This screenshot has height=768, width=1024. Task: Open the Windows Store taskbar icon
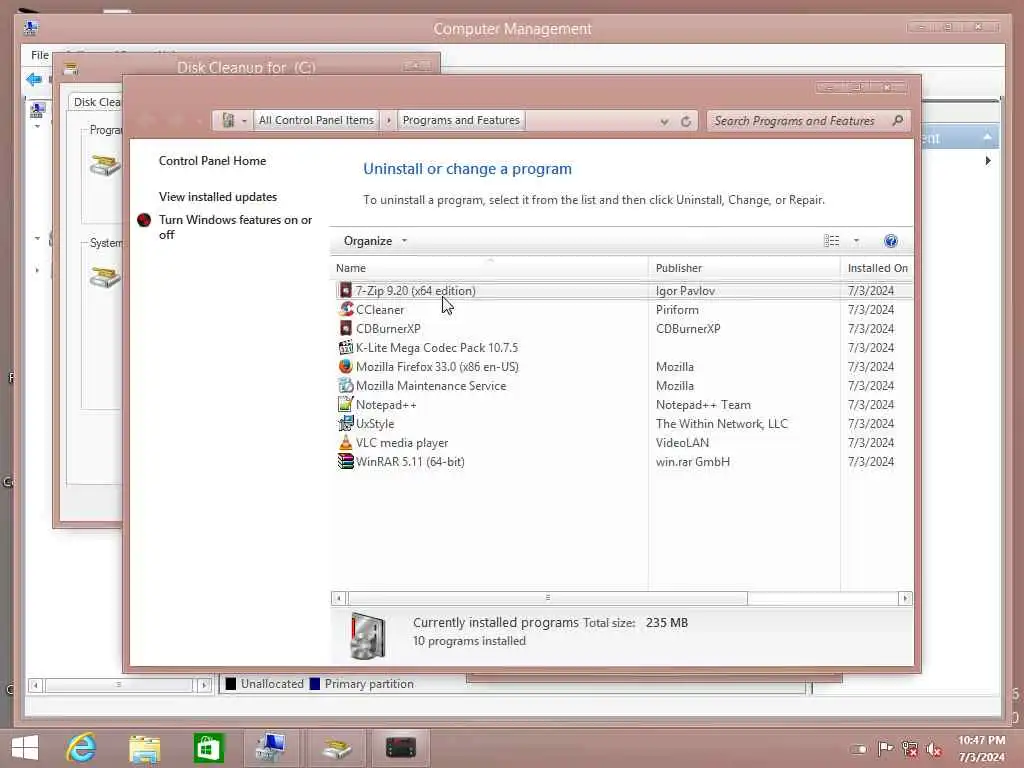(x=208, y=748)
